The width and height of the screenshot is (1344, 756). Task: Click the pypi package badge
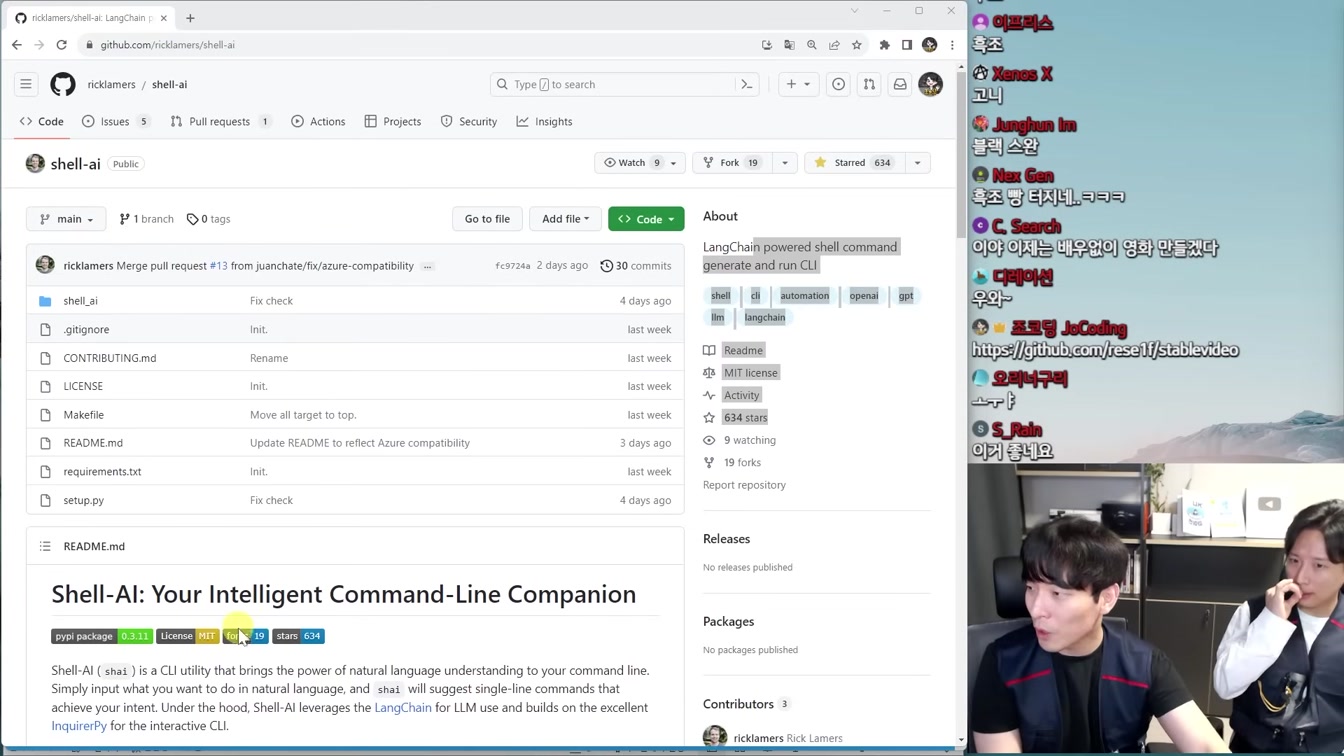click(x=101, y=636)
